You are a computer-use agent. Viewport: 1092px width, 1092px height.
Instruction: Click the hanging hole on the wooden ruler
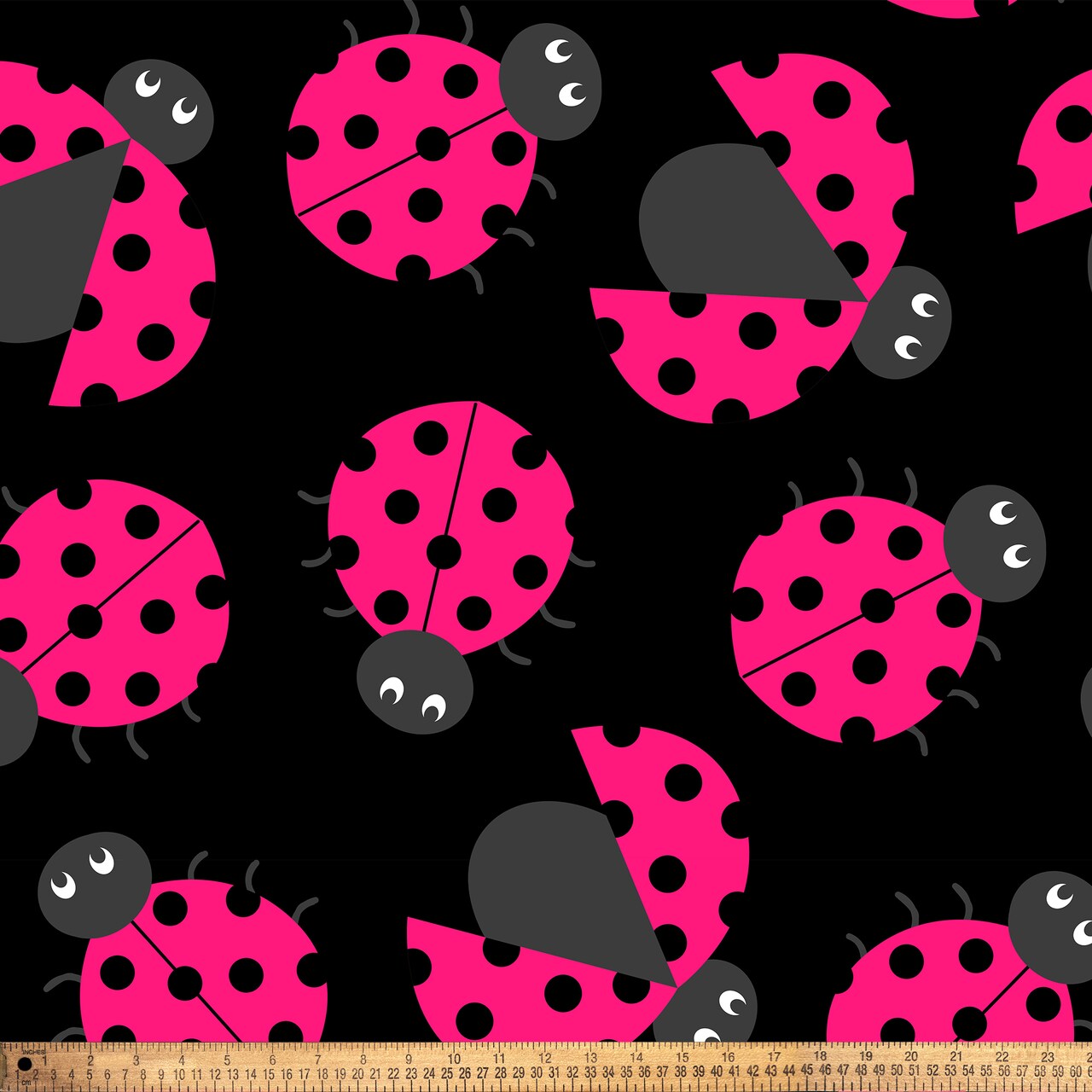point(25,1063)
